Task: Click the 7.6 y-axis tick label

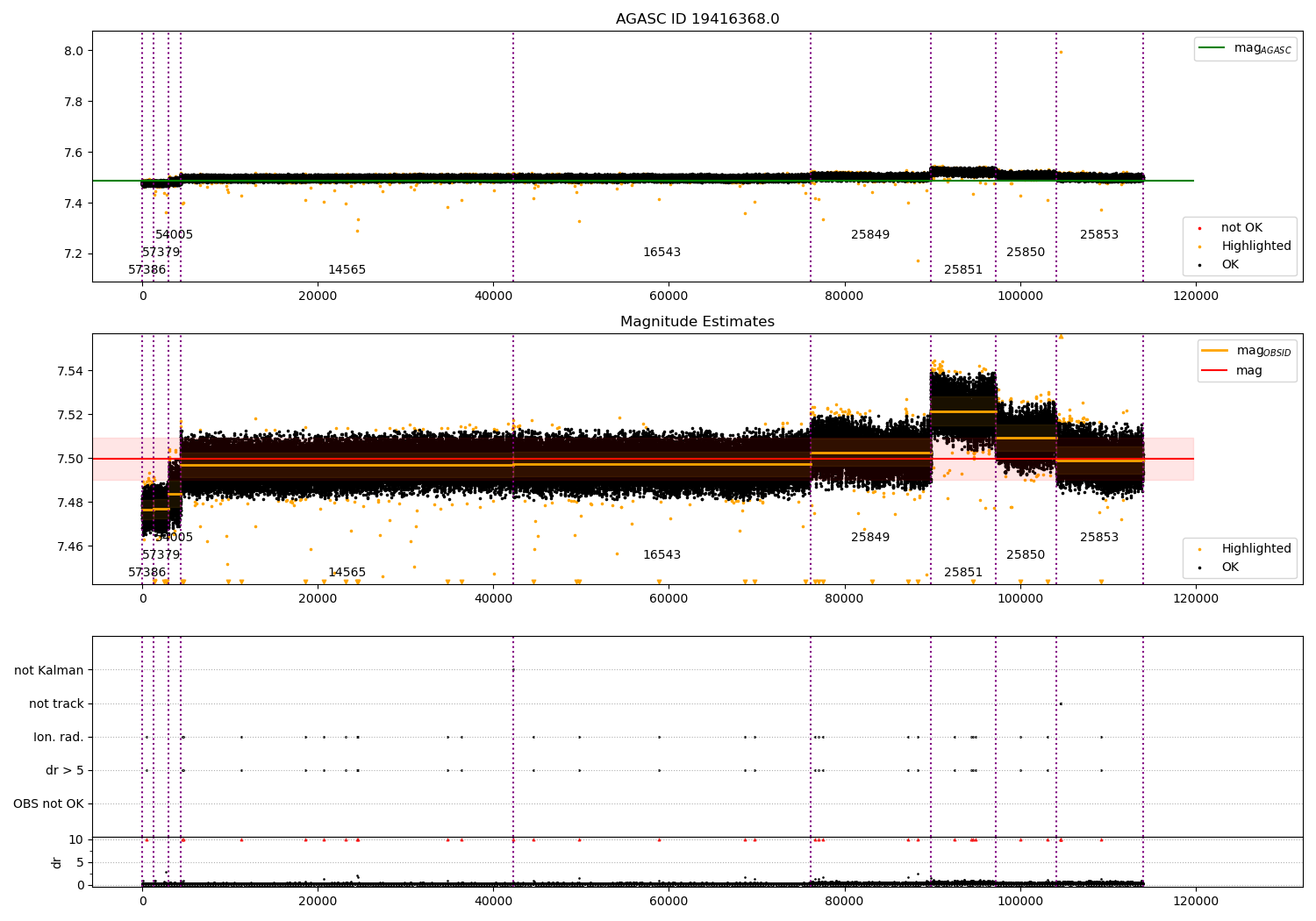Action: click(74, 153)
